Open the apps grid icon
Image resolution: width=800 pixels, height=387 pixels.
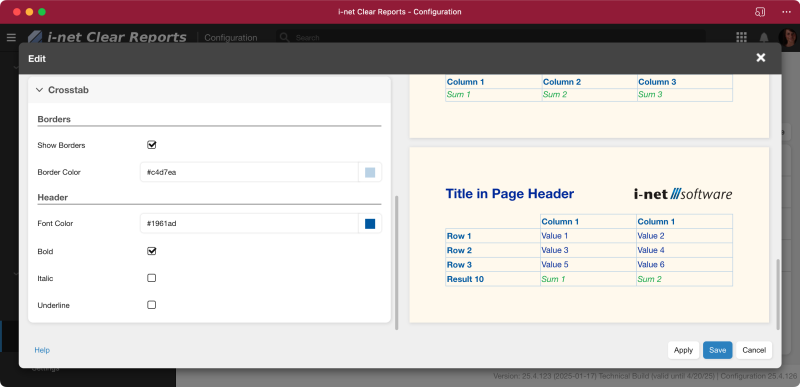tap(741, 37)
